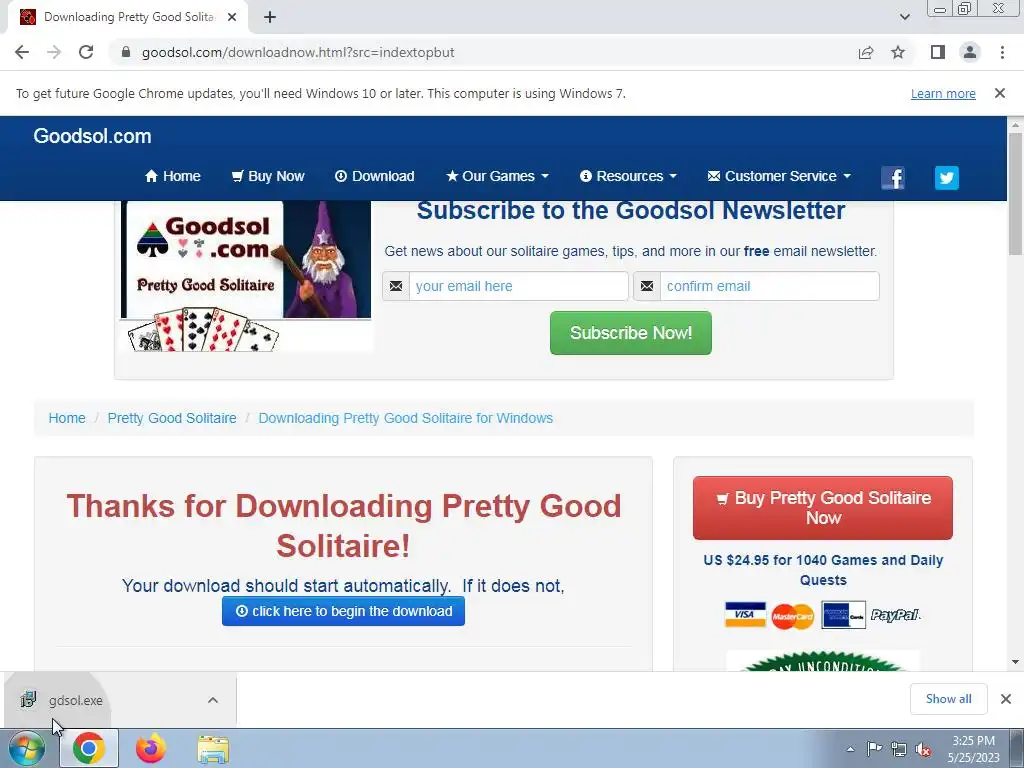Click the muted volume tray icon

pyautogui.click(x=923, y=750)
